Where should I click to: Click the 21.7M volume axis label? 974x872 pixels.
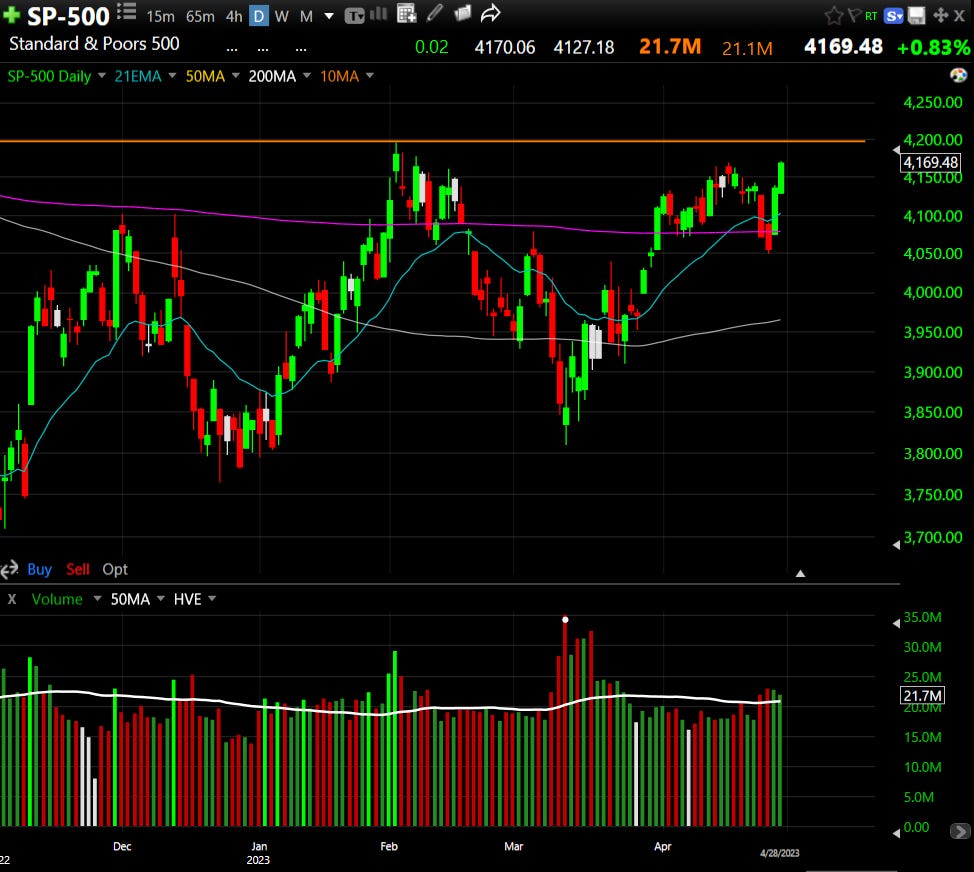click(922, 695)
